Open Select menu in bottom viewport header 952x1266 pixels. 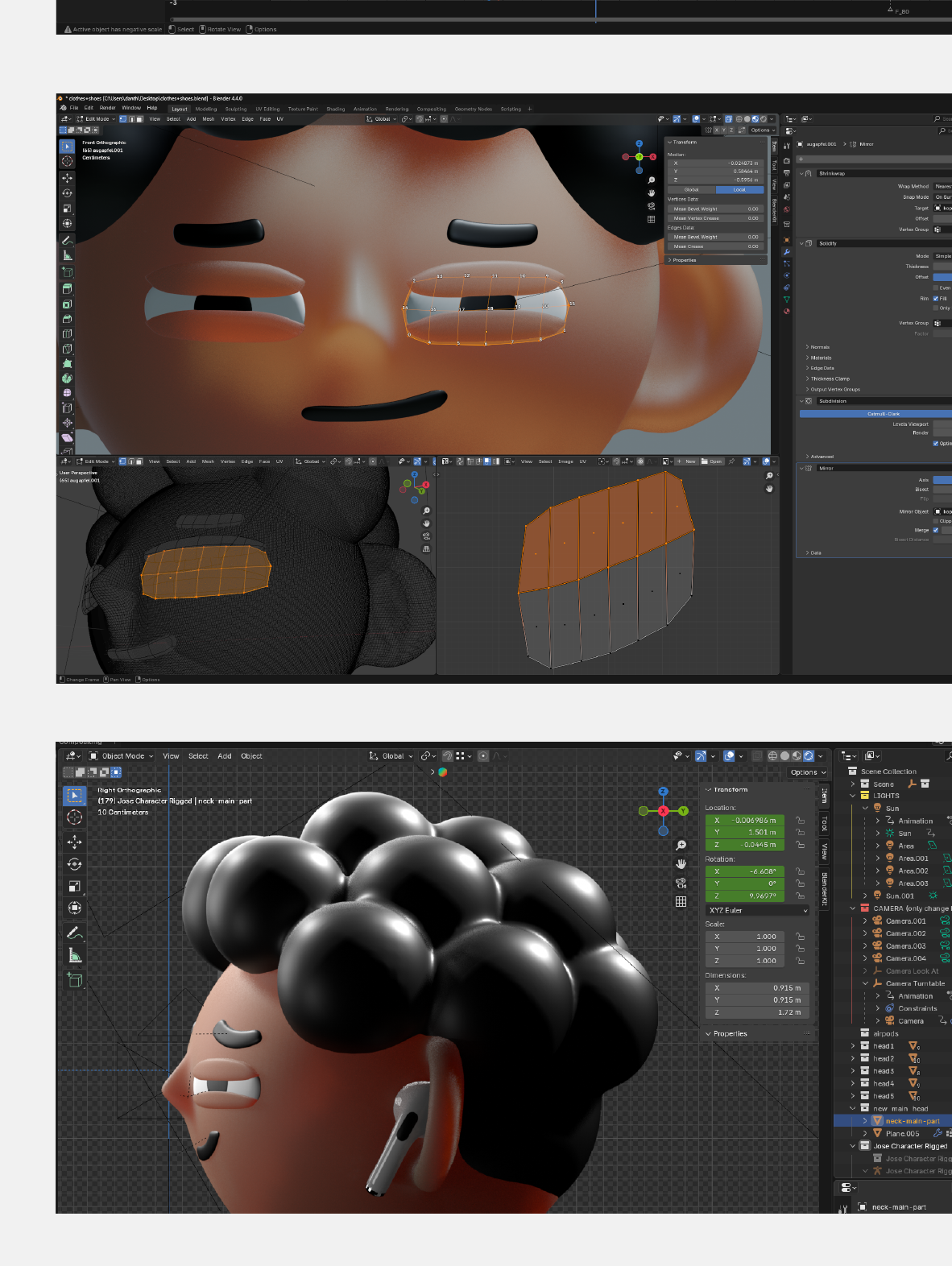point(198,756)
